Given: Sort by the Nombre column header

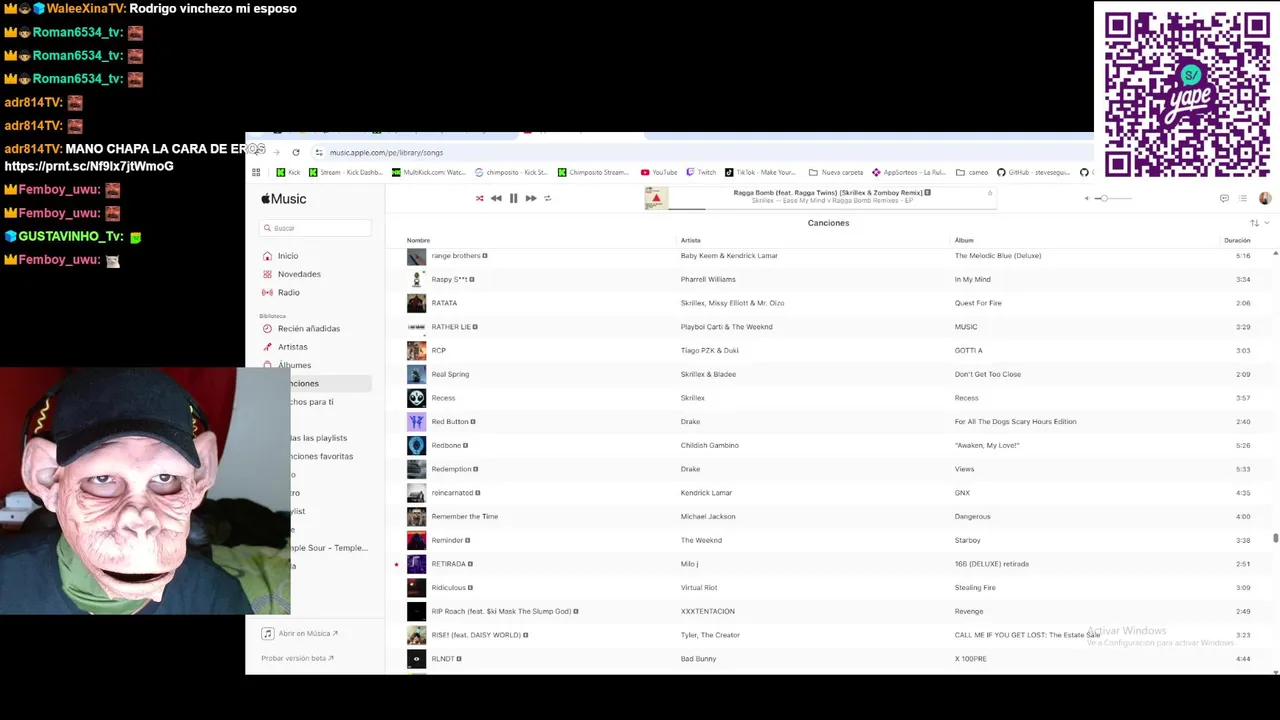Looking at the screenshot, I should click(418, 240).
